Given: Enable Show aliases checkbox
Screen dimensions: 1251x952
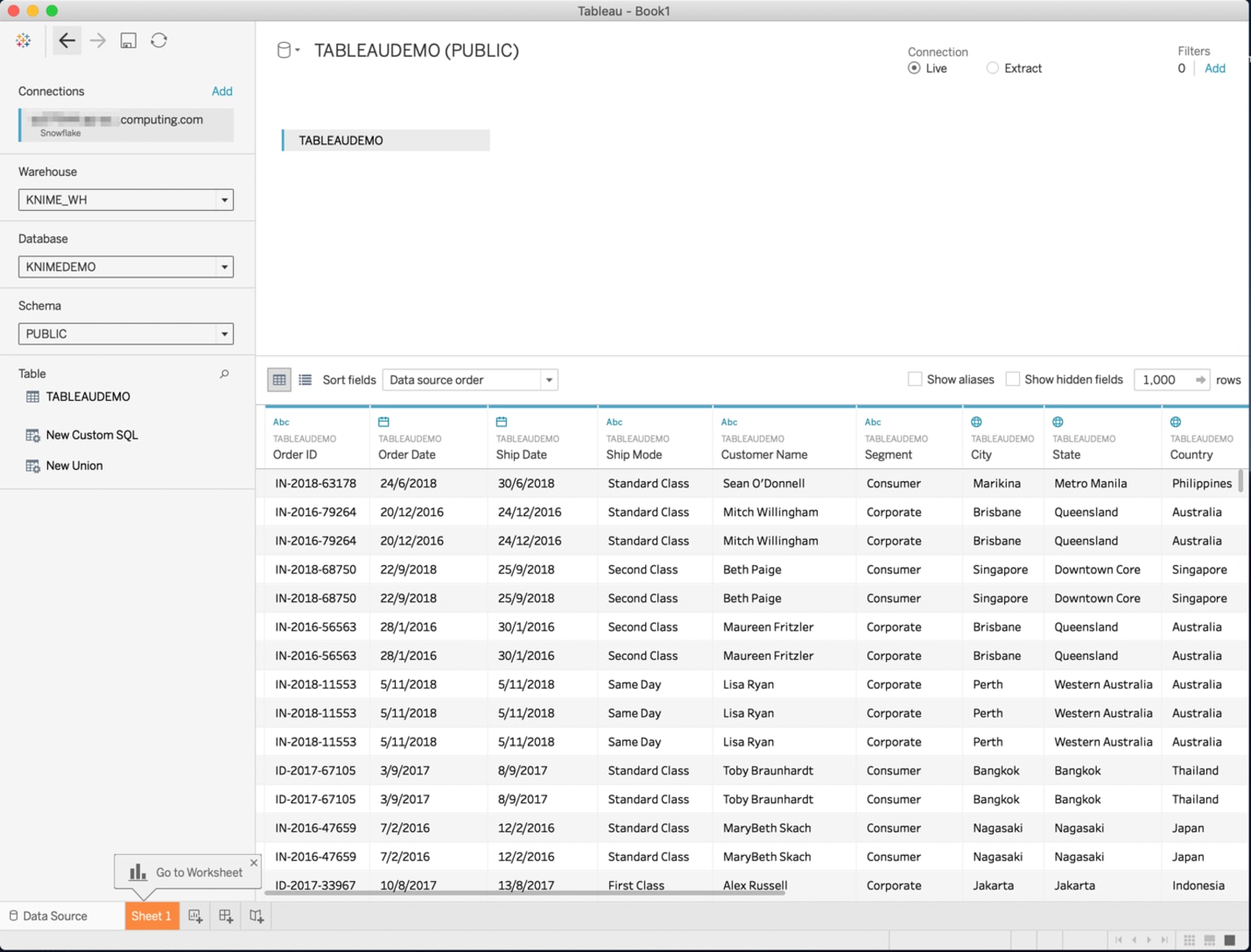Looking at the screenshot, I should tap(915, 379).
